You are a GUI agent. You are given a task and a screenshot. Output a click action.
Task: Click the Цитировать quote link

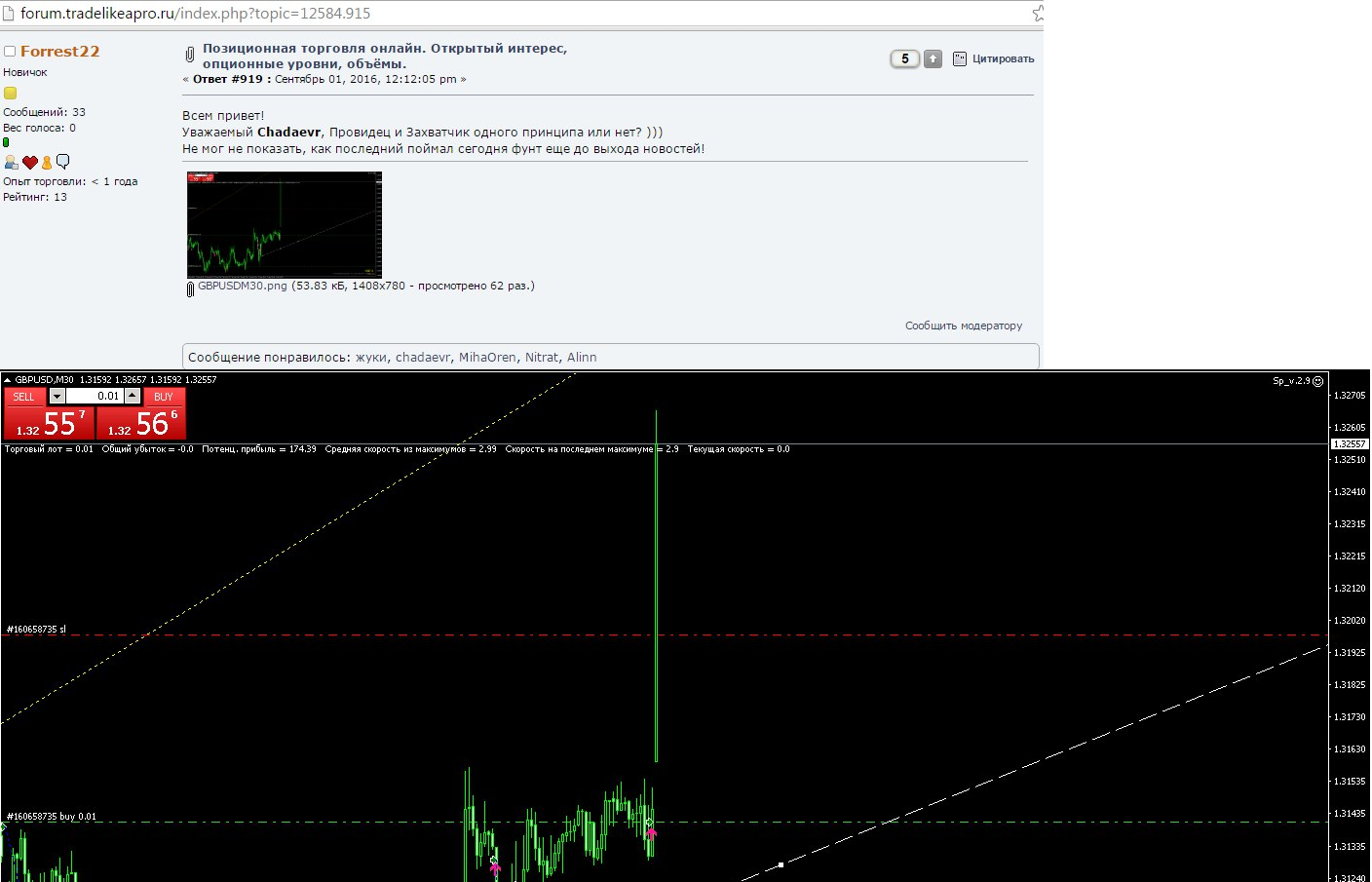pos(1004,58)
